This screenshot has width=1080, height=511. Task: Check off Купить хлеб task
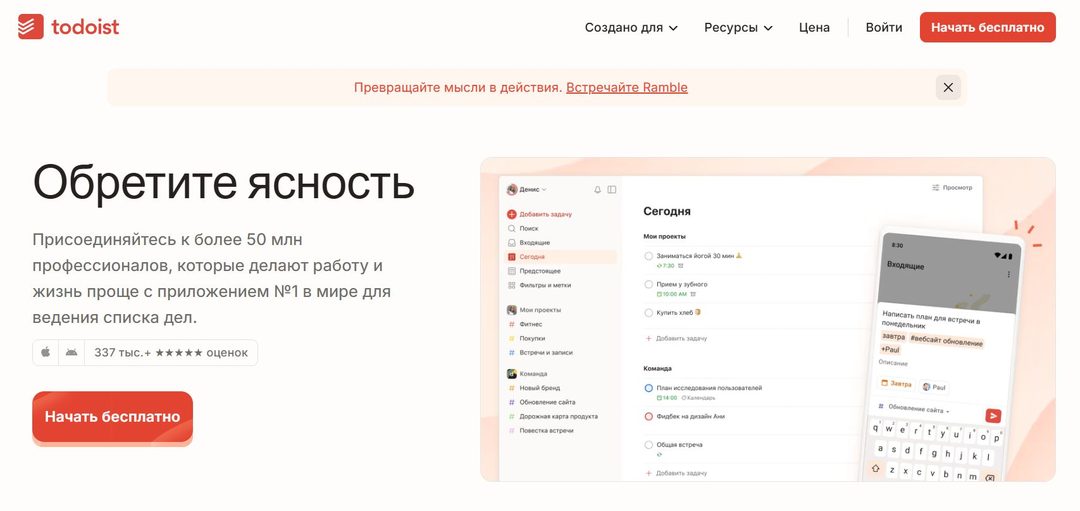(x=648, y=313)
